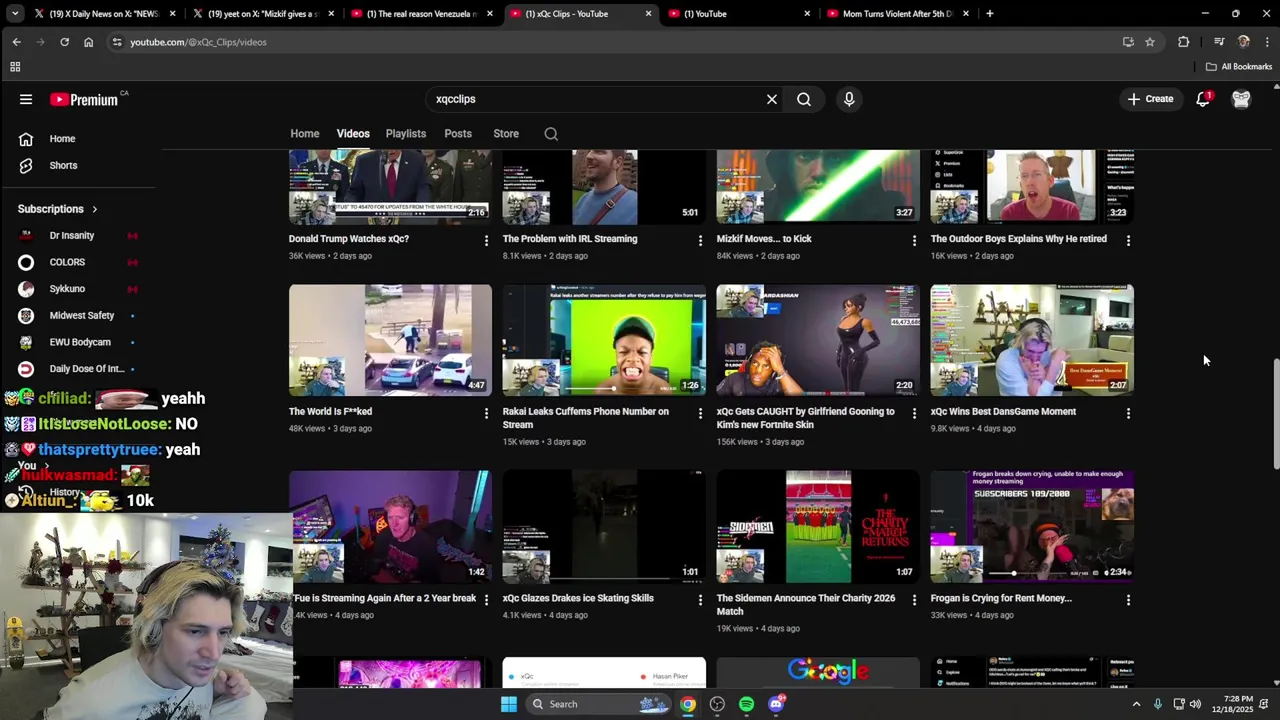
Task: Open the notifications bell
Action: (1203, 99)
